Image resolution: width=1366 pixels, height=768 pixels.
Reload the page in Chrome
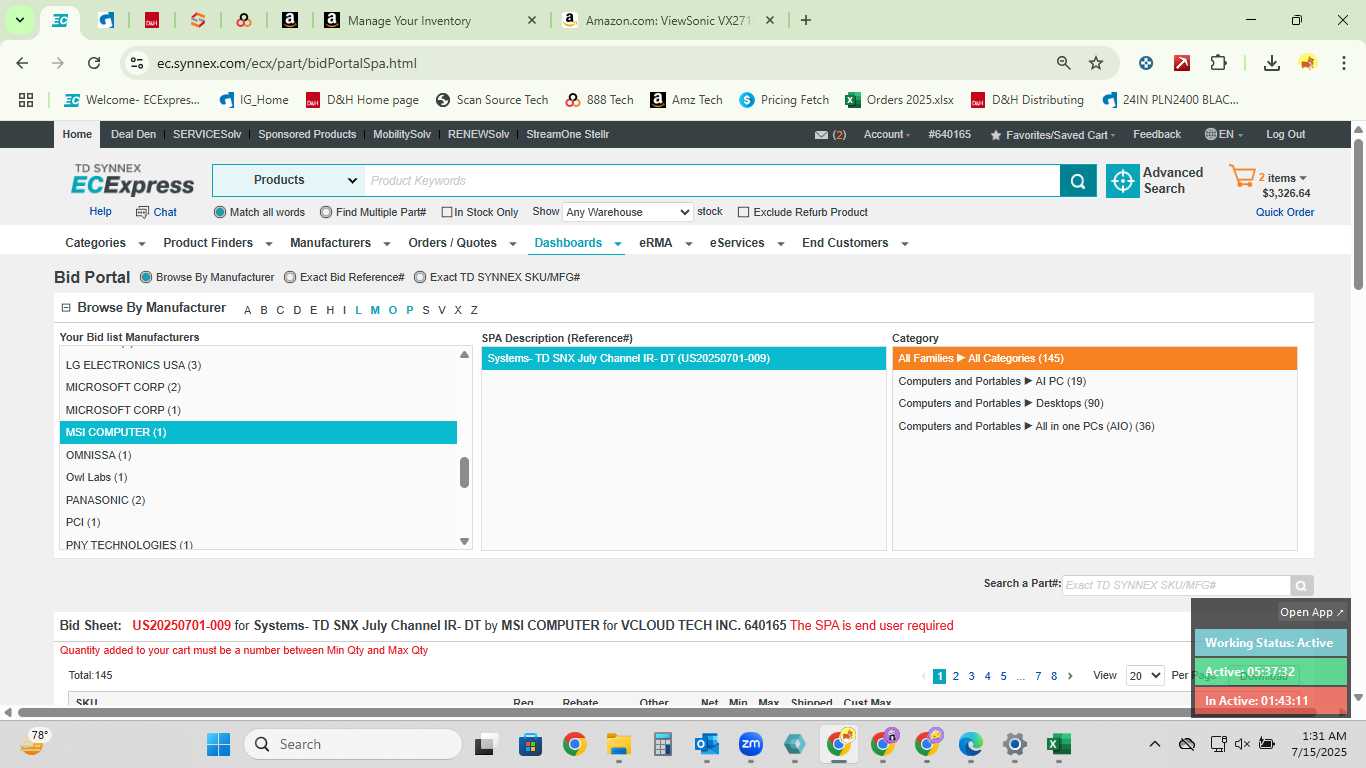pyautogui.click(x=94, y=63)
